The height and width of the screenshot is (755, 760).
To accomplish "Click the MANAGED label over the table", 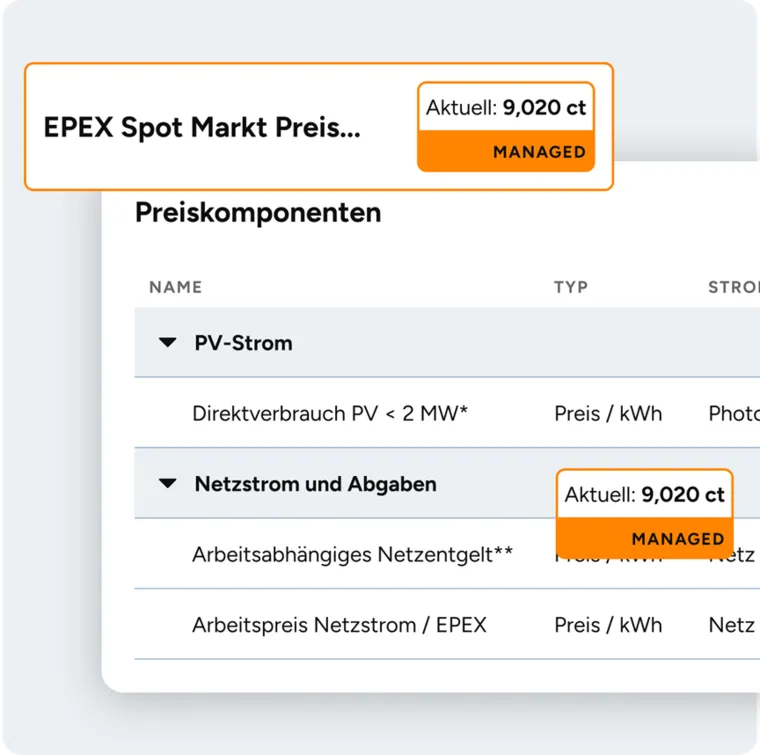I will coord(677,539).
